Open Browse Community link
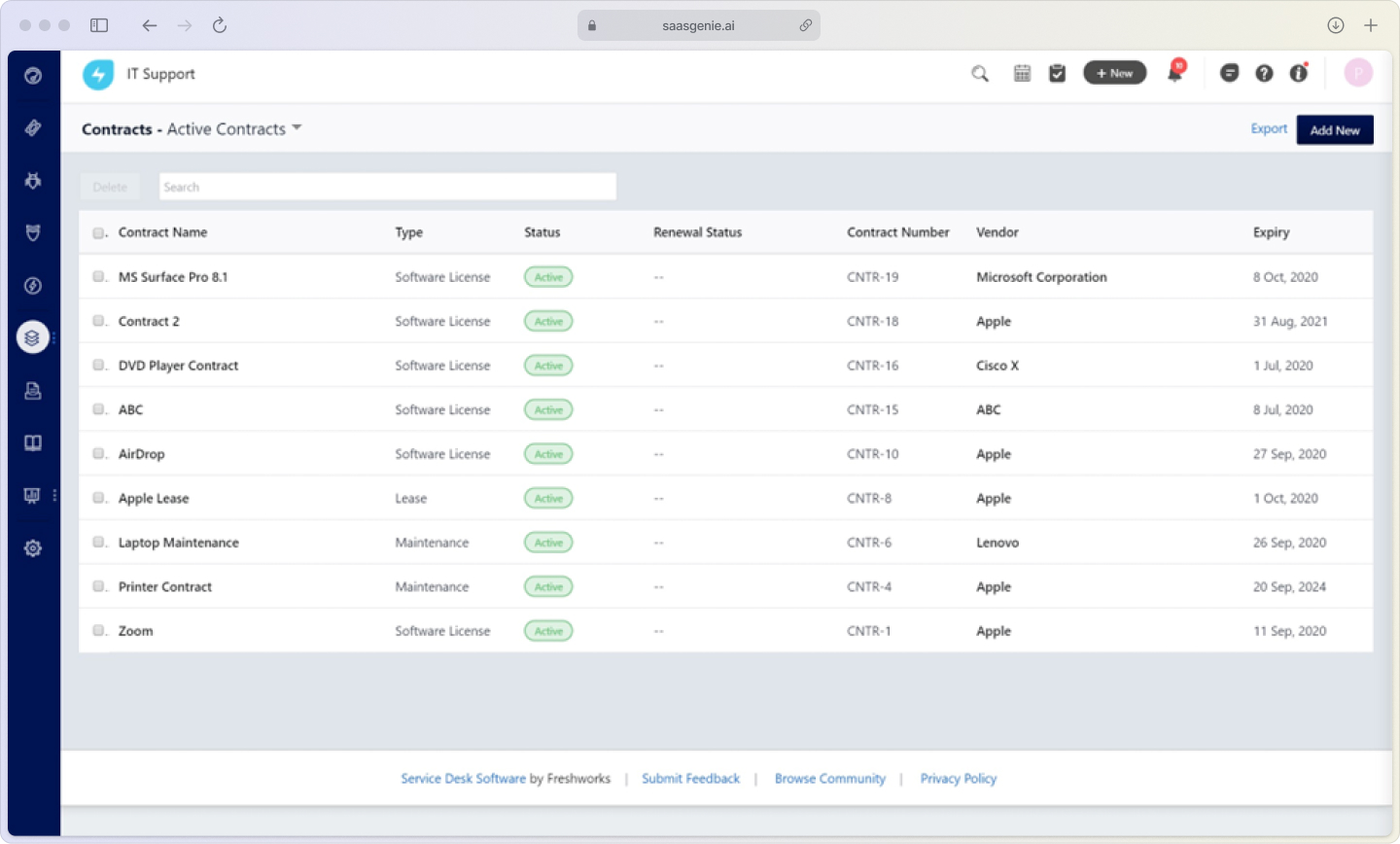1400x844 pixels. [x=830, y=779]
